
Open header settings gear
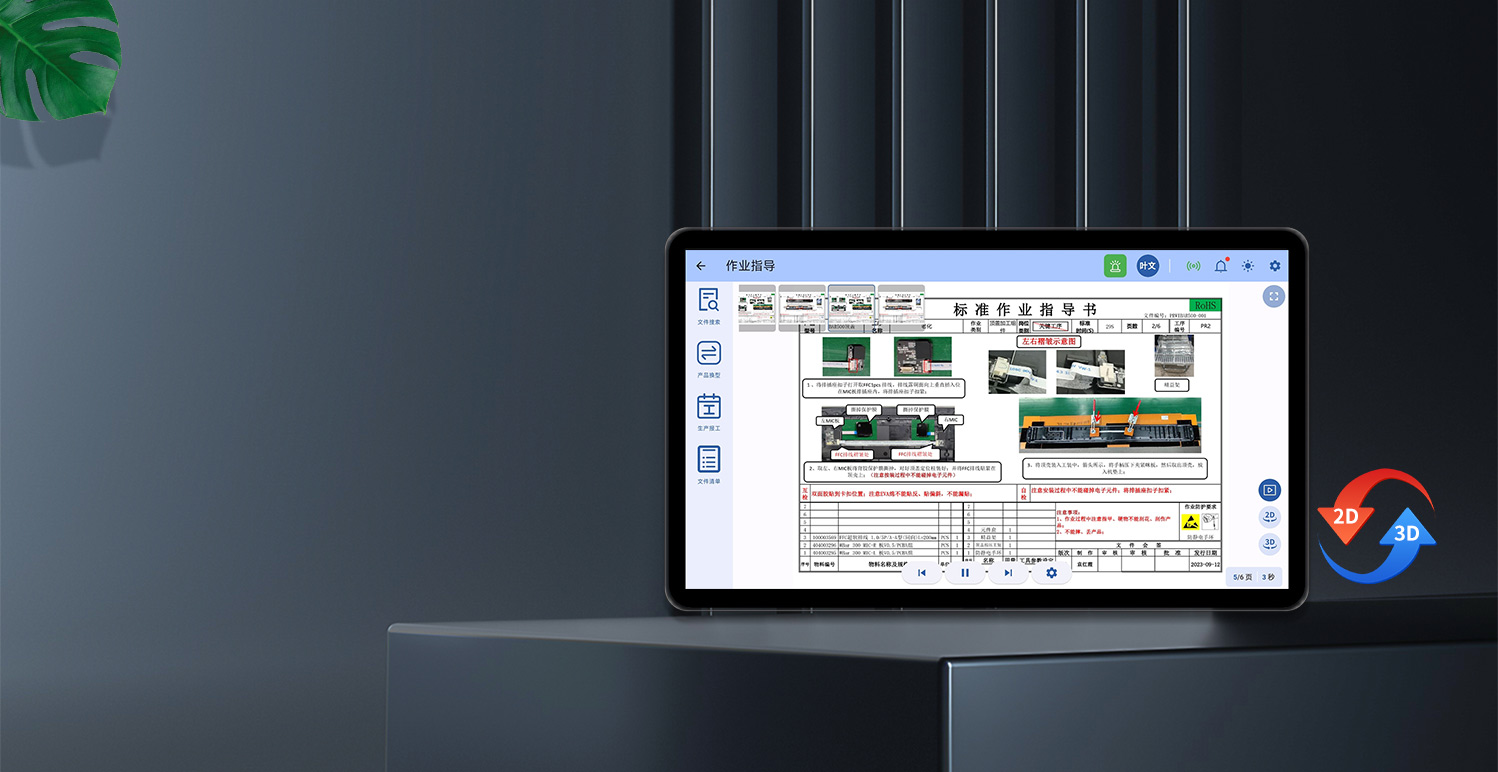(x=1275, y=266)
